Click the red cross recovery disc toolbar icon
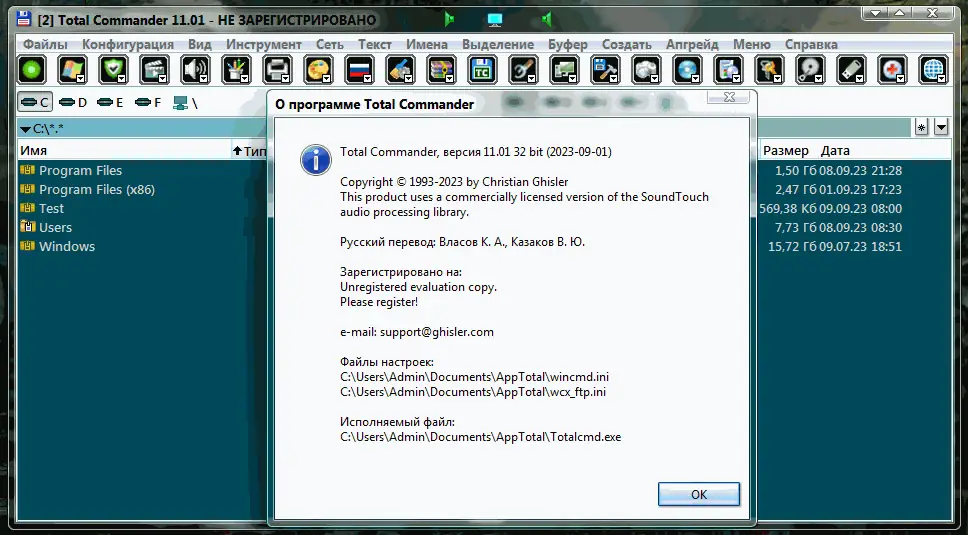Viewport: 968px width, 535px height. click(x=892, y=70)
